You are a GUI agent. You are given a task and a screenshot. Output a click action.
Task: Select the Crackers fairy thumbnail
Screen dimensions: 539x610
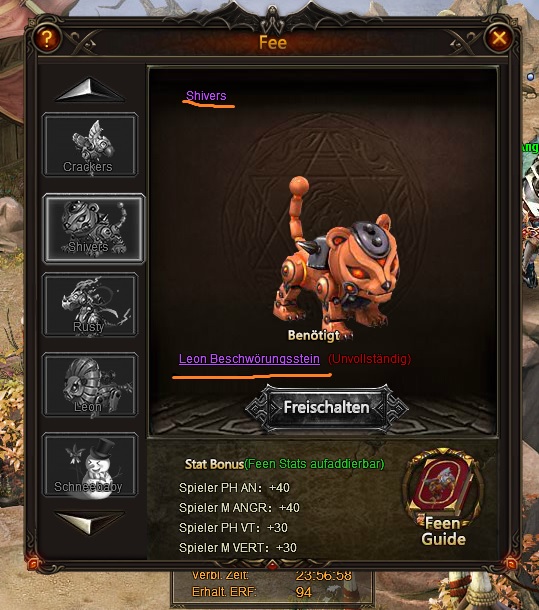point(90,144)
